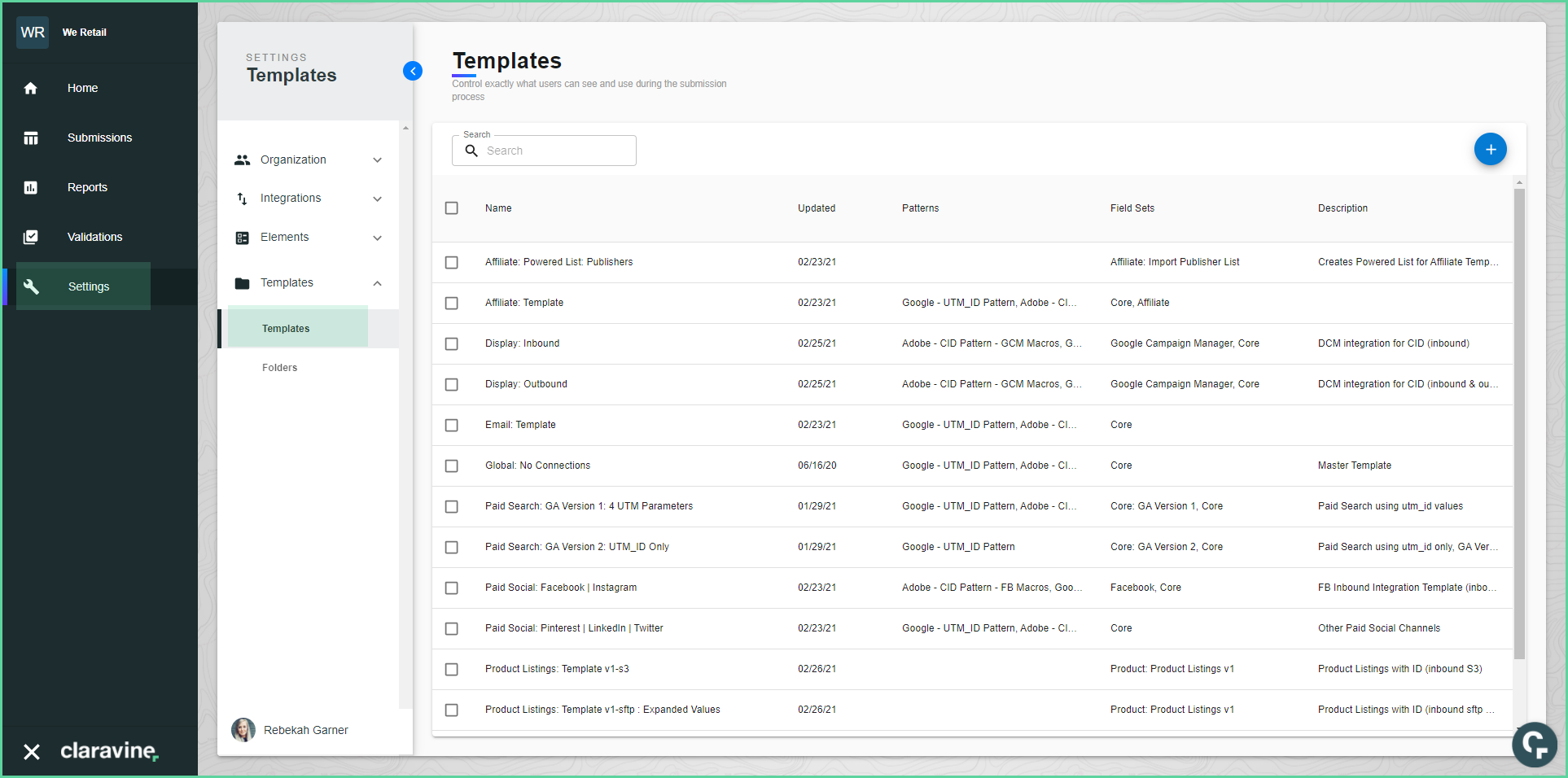Click the Patterns column header
The image size is (1568, 778).
point(920,208)
